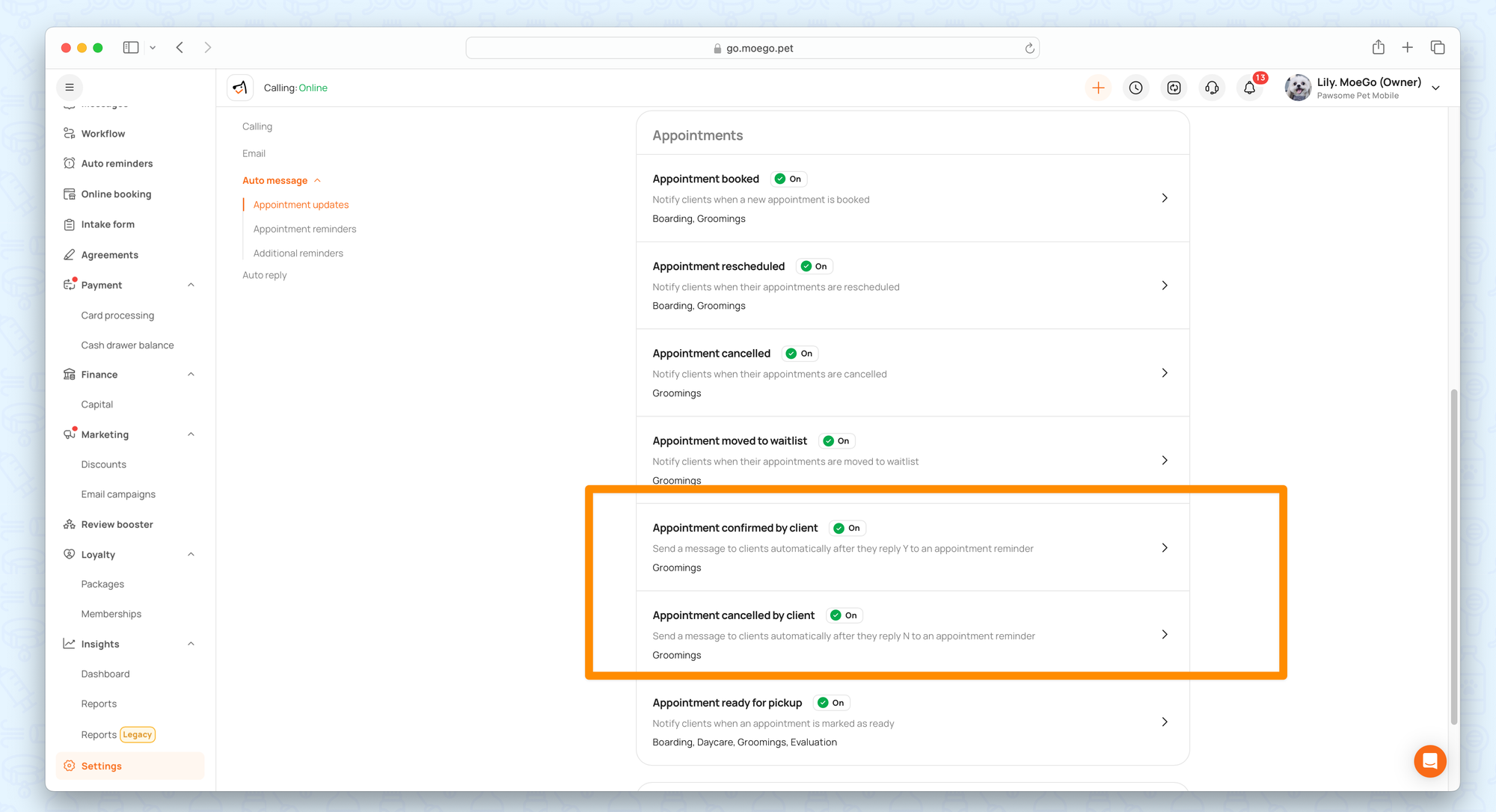Open the Auto reply settings link
The height and width of the screenshot is (812, 1496).
264,275
